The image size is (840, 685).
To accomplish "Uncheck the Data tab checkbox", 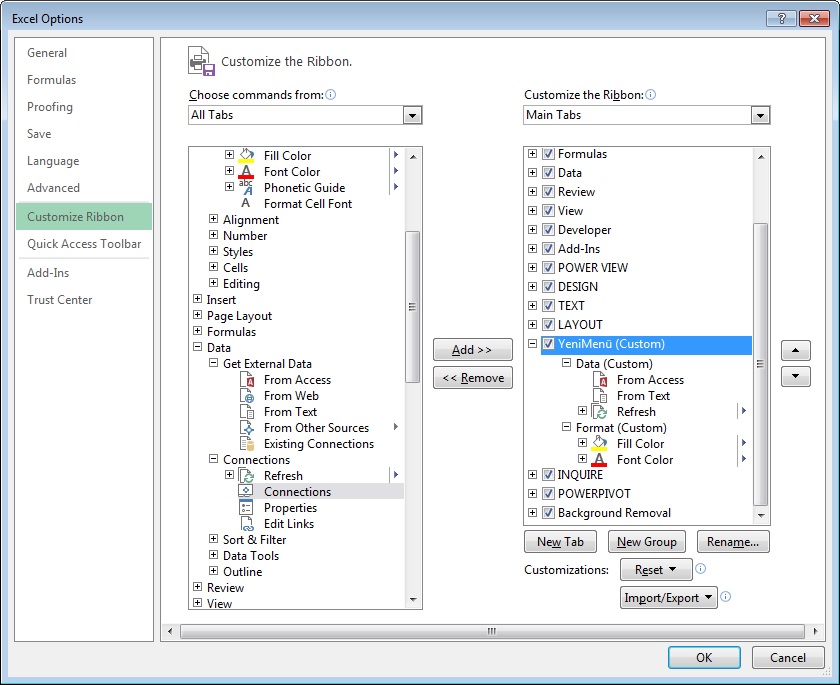I will (x=548, y=172).
